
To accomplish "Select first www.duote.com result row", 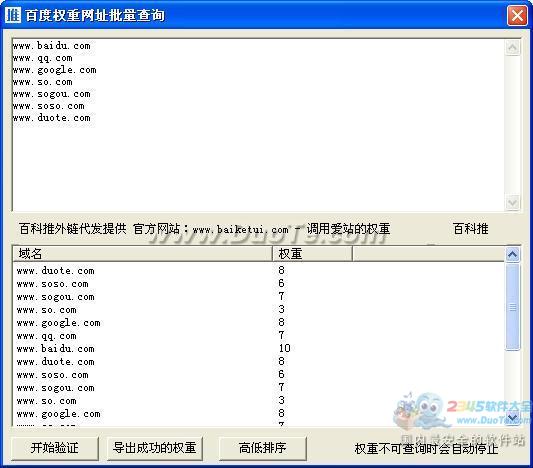I will [x=258, y=271].
